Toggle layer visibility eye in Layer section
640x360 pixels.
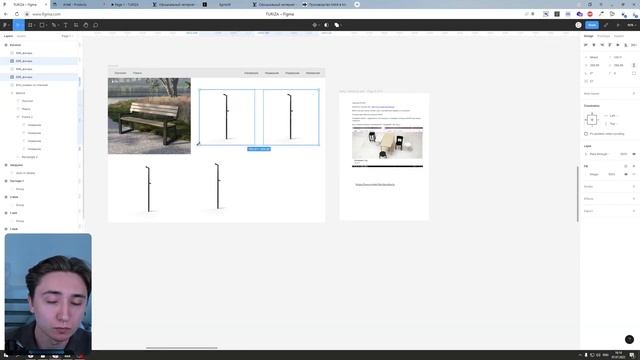click(634, 154)
